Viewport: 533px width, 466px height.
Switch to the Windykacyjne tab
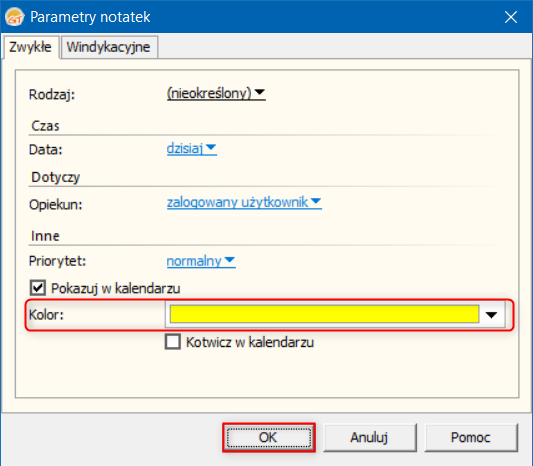108,47
